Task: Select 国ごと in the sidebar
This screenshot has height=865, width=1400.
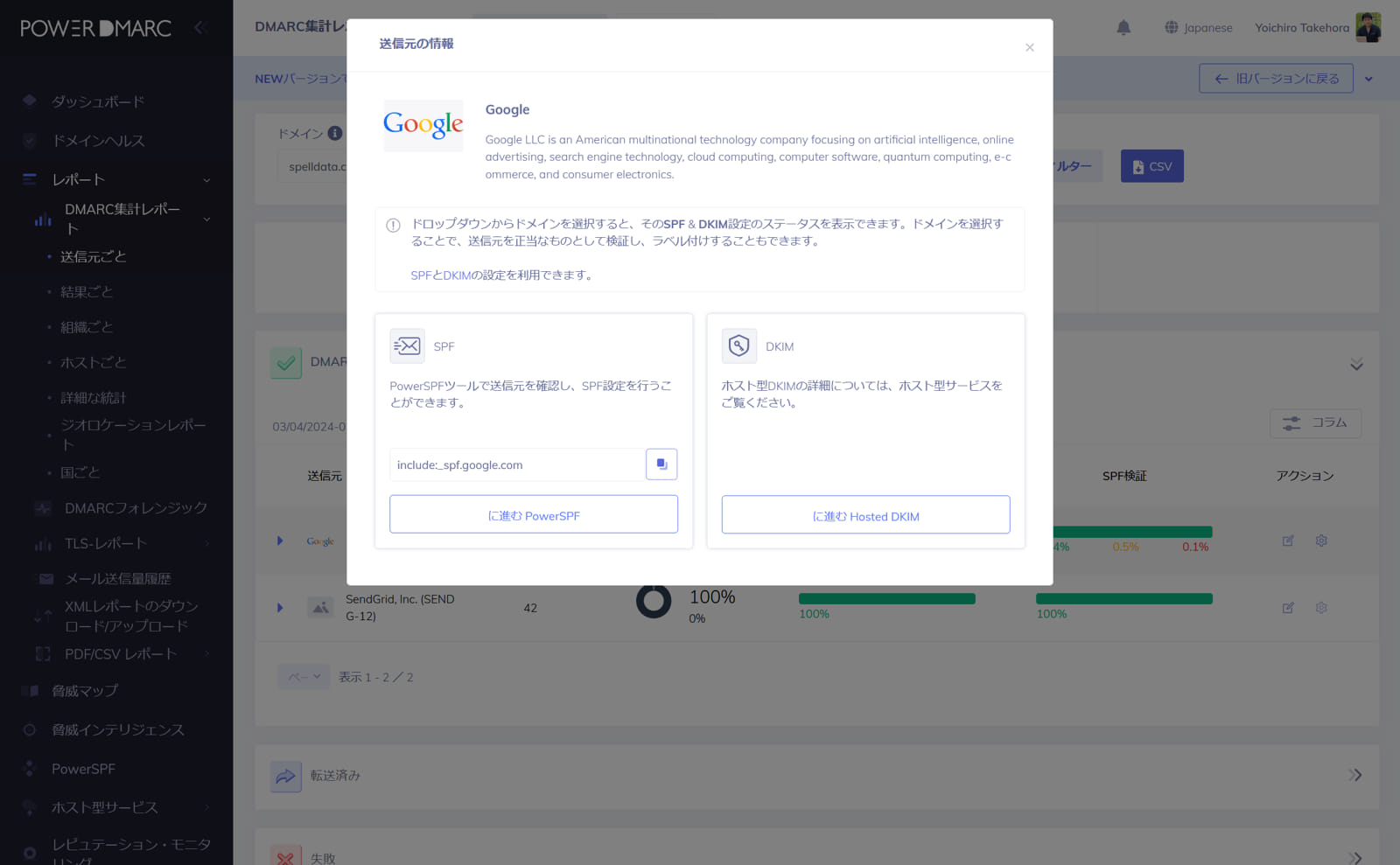Action: point(80,472)
